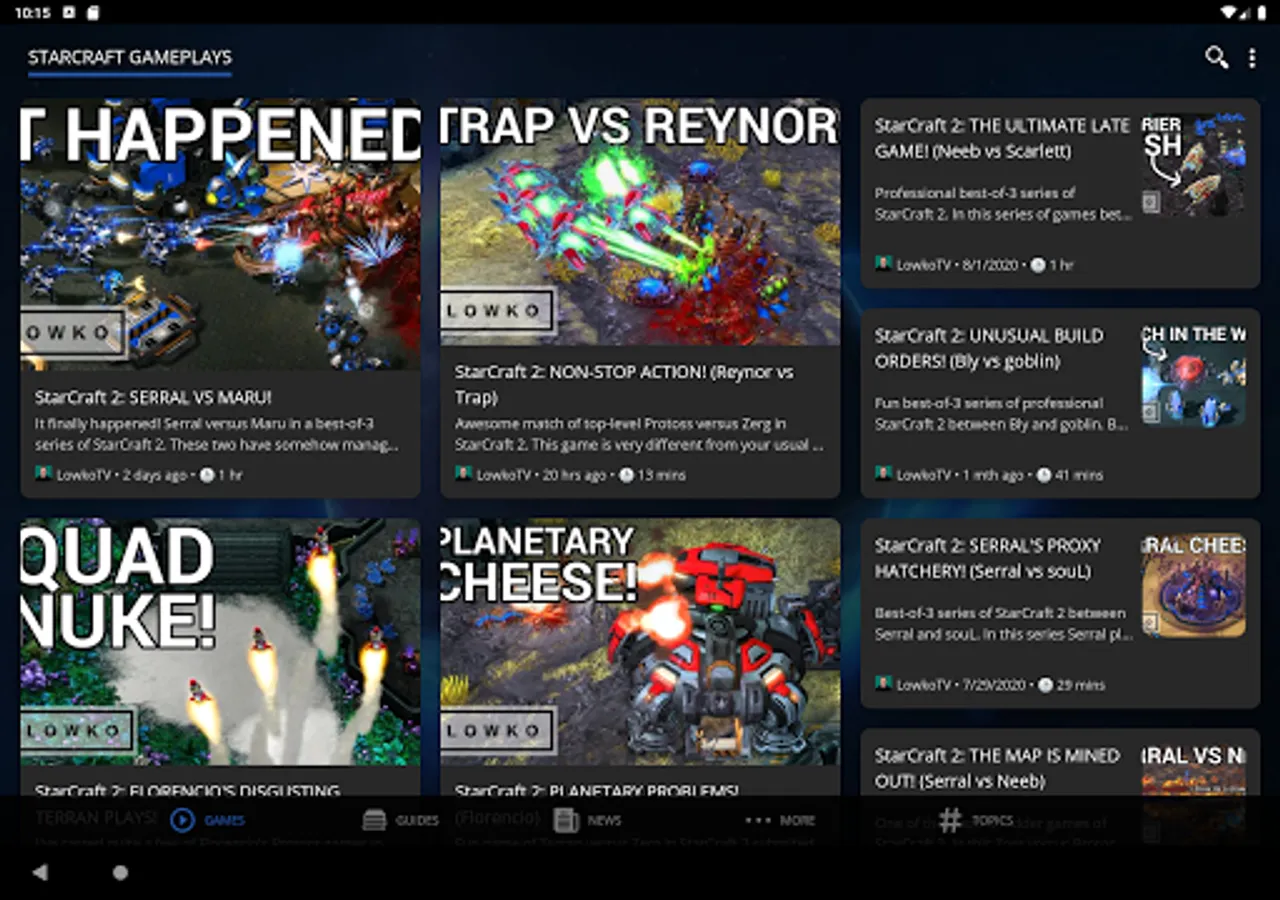Tap the Android back navigation button
Image resolution: width=1280 pixels, height=900 pixels.
pyautogui.click(x=40, y=872)
